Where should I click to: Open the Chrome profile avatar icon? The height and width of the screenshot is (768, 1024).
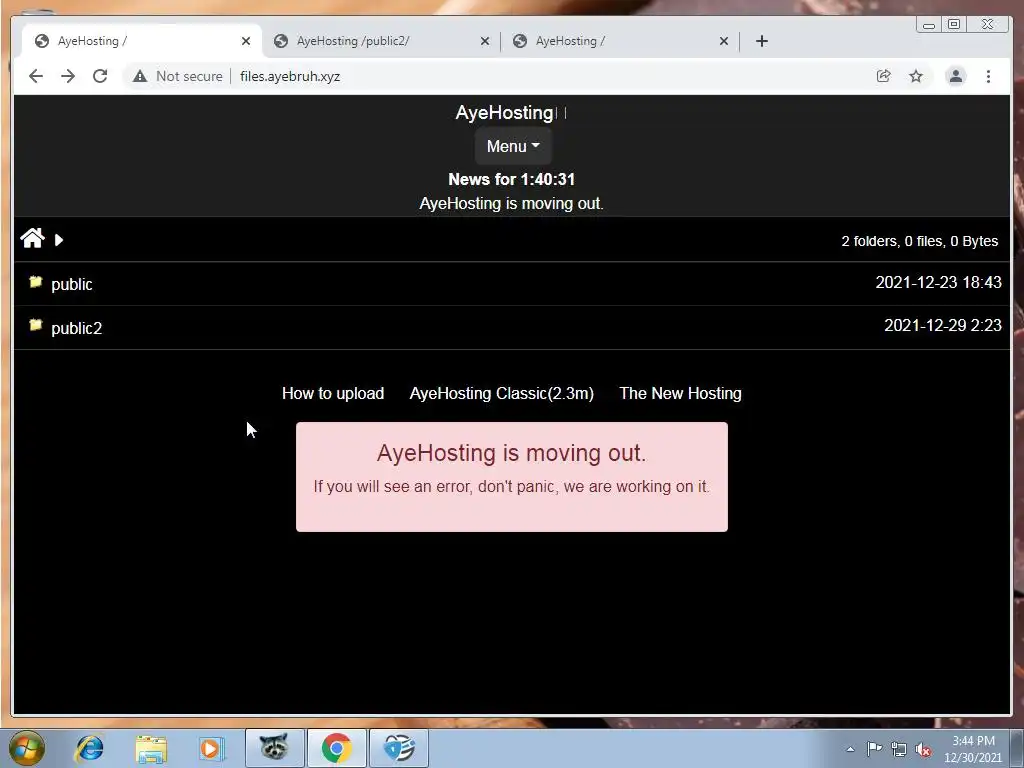(955, 76)
